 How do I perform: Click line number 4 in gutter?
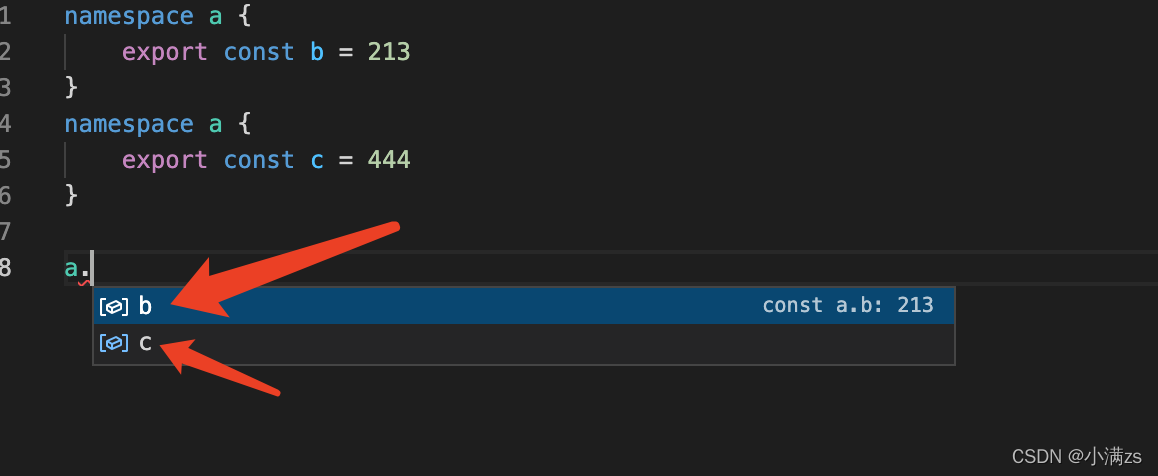click(5, 124)
